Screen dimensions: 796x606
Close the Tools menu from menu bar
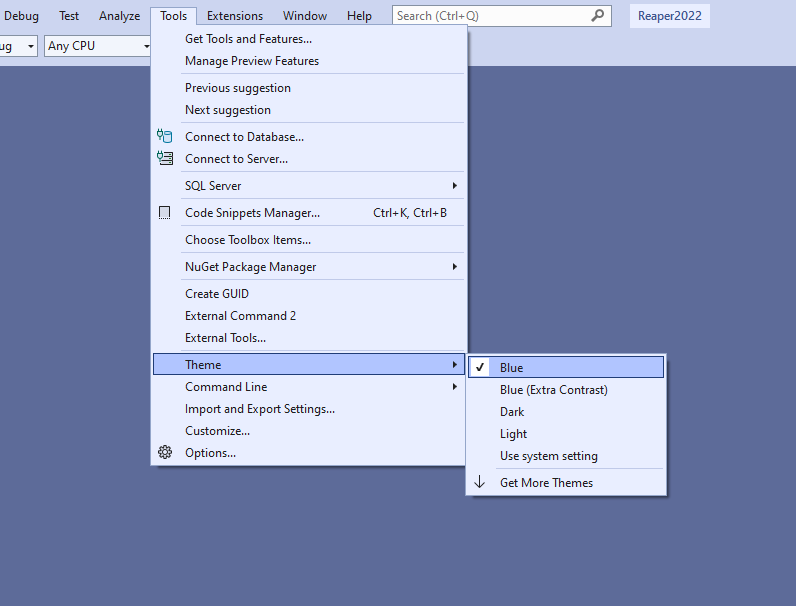173,16
